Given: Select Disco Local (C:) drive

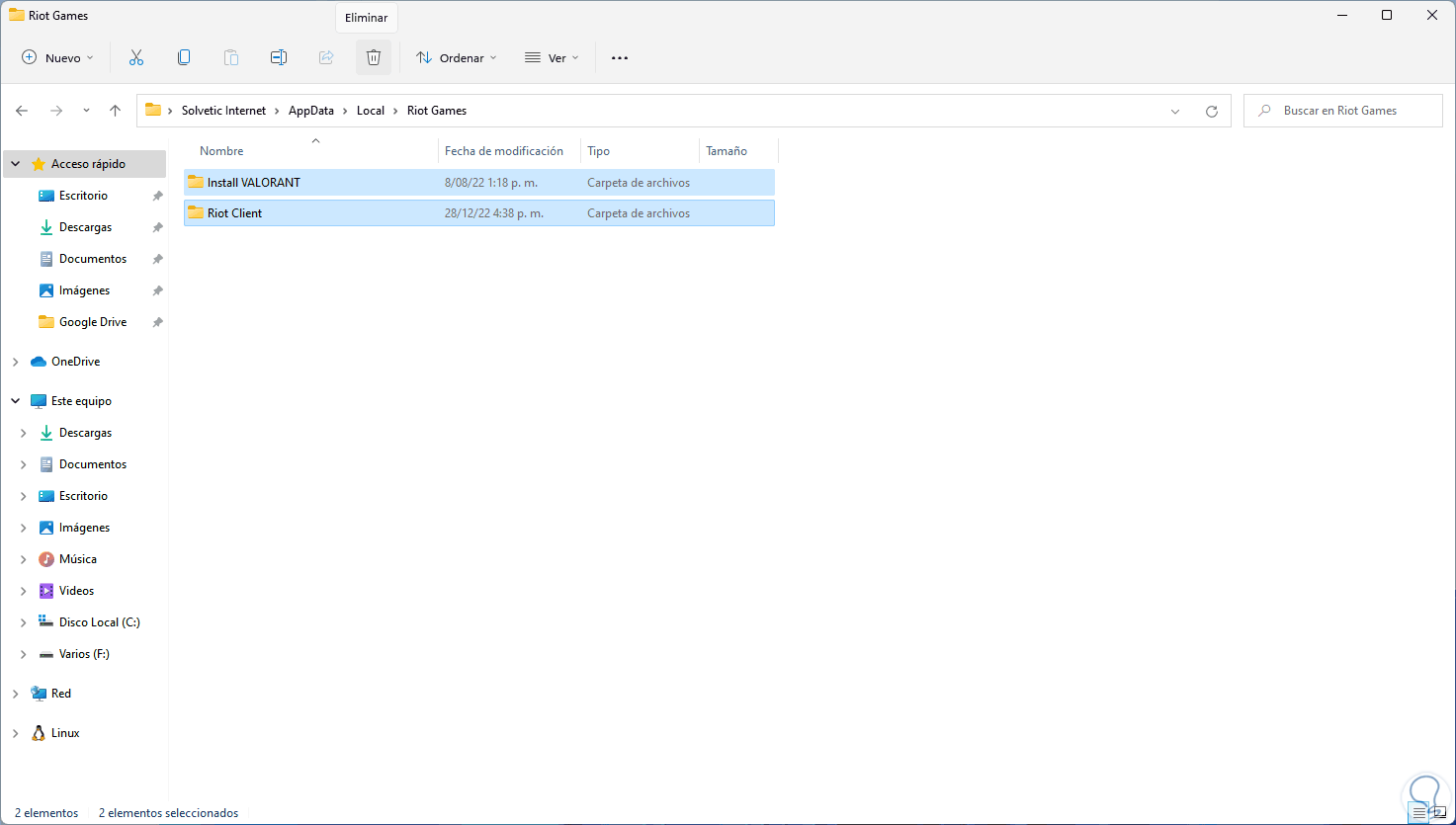Looking at the screenshot, I should pos(99,622).
